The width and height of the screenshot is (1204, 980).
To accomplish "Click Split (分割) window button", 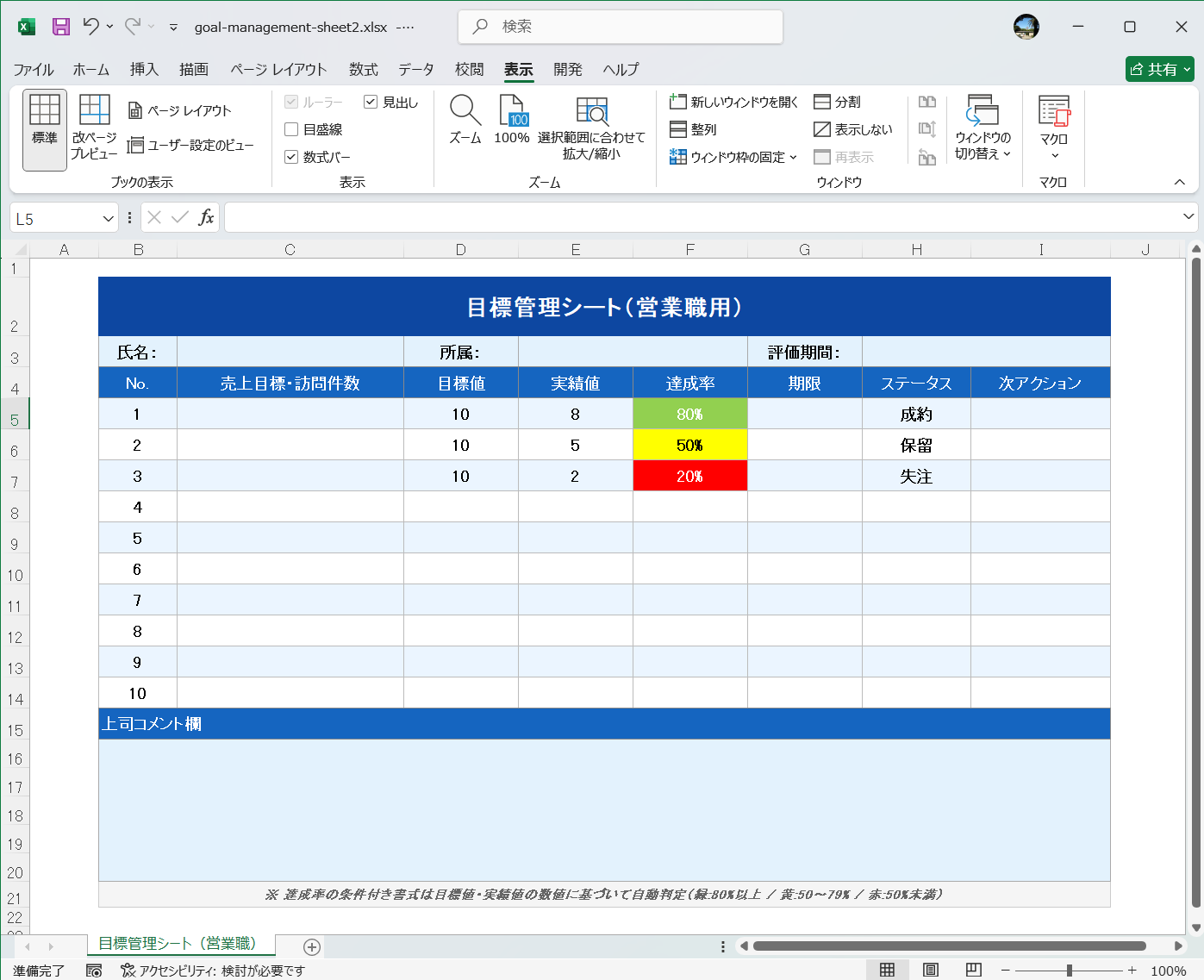I will click(838, 102).
